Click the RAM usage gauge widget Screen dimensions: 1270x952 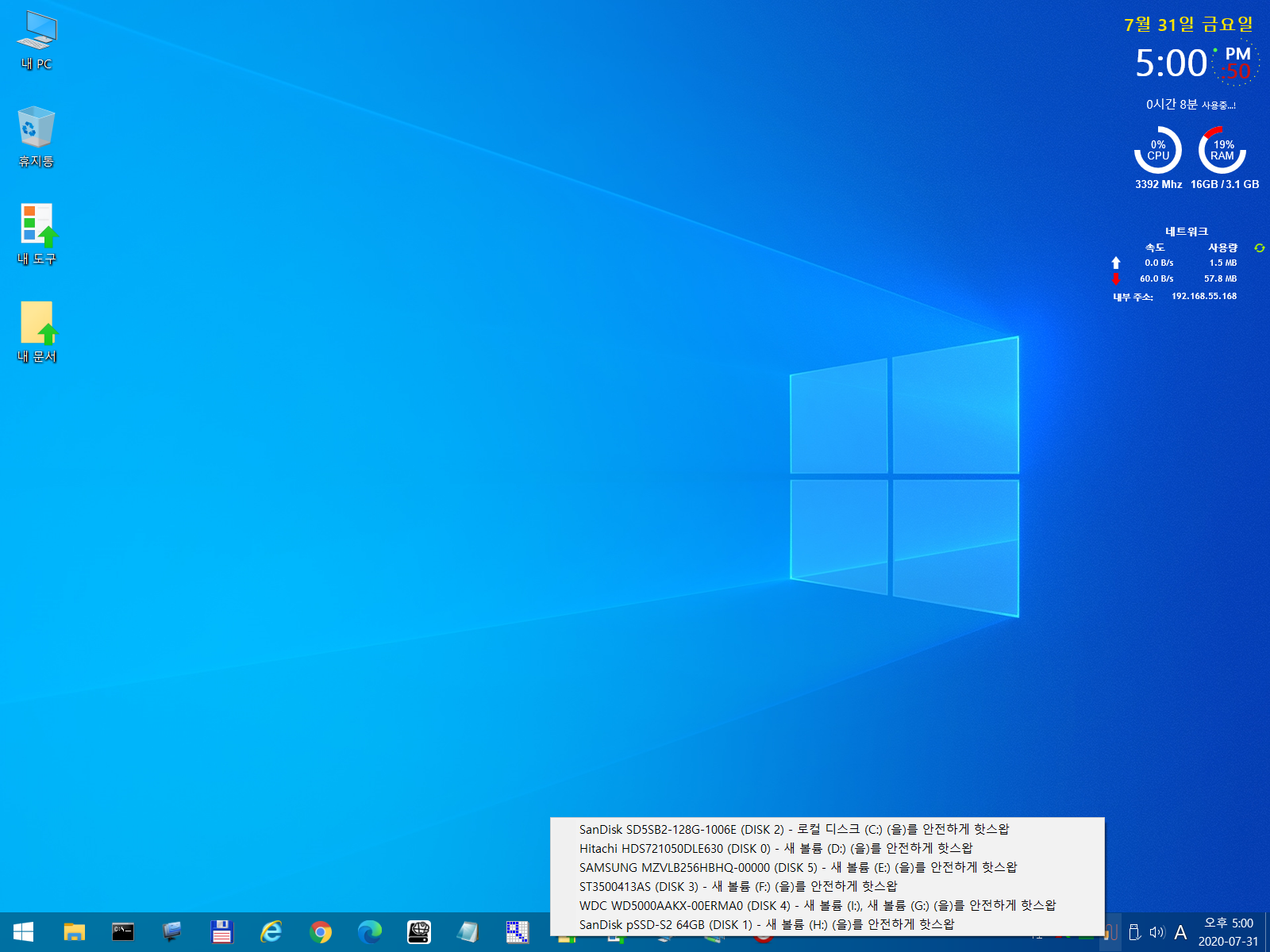(x=1222, y=150)
